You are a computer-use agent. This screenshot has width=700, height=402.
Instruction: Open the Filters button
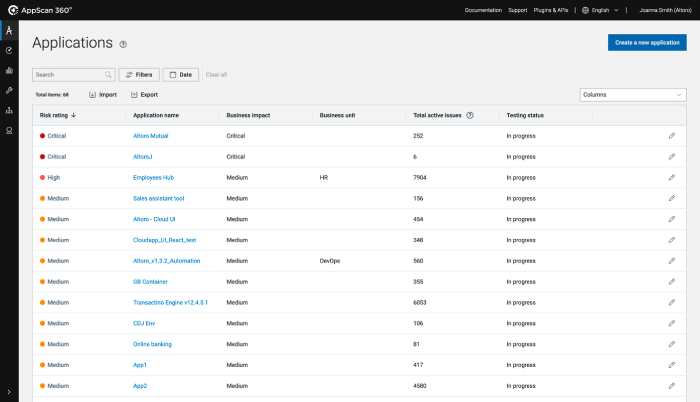tap(139, 74)
